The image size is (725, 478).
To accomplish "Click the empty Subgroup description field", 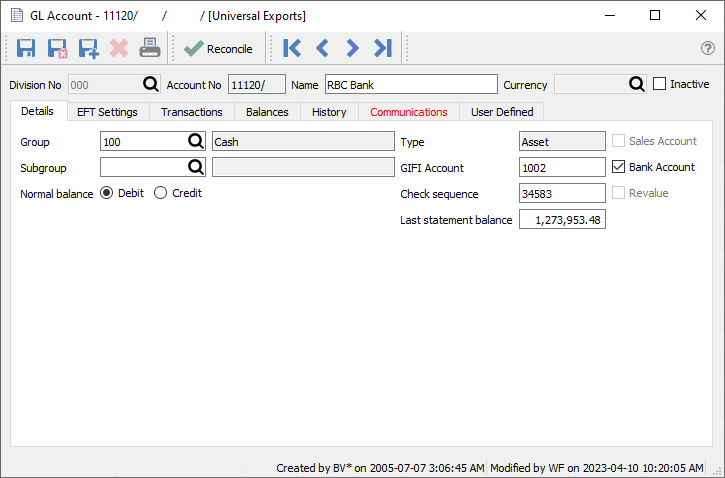I will point(303,168).
